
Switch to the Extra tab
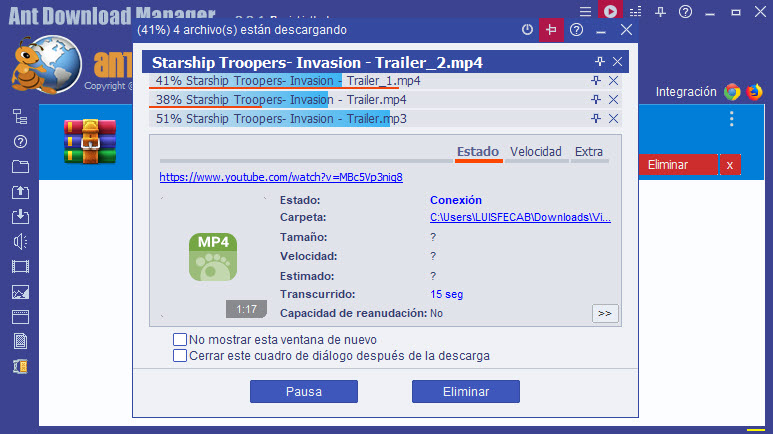pyautogui.click(x=589, y=152)
